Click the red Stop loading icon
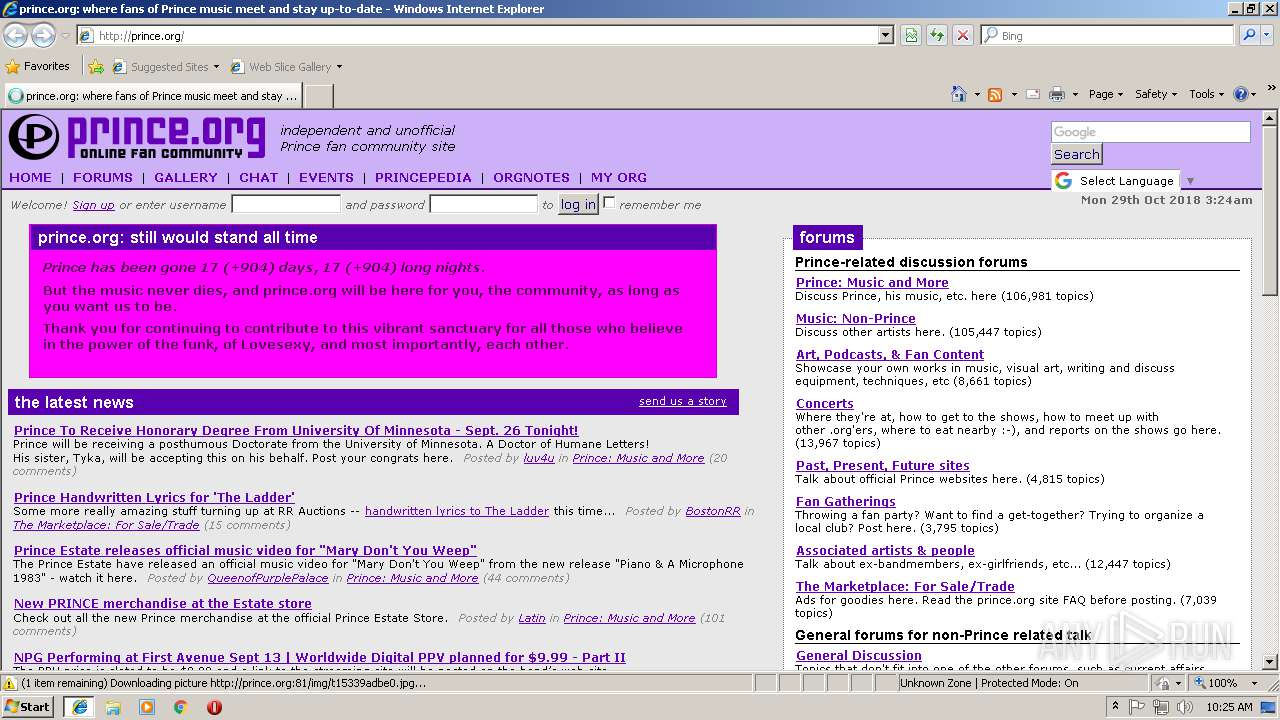This screenshot has height=720, width=1280. [x=963, y=35]
